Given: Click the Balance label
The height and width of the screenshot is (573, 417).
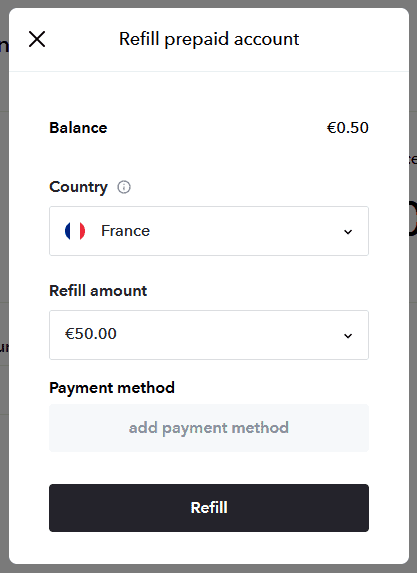Looking at the screenshot, I should [78, 128].
